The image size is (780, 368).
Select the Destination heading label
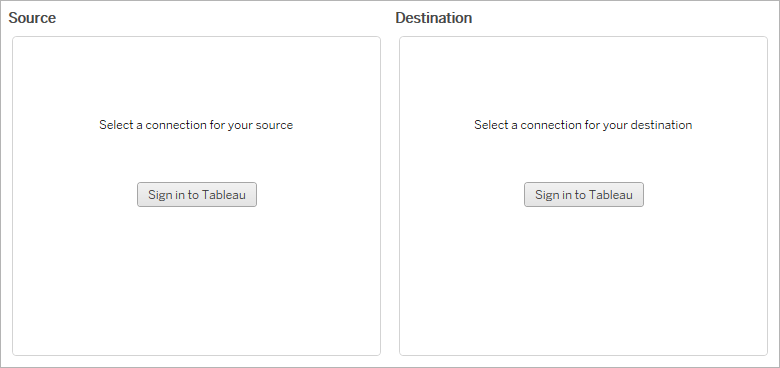(434, 18)
